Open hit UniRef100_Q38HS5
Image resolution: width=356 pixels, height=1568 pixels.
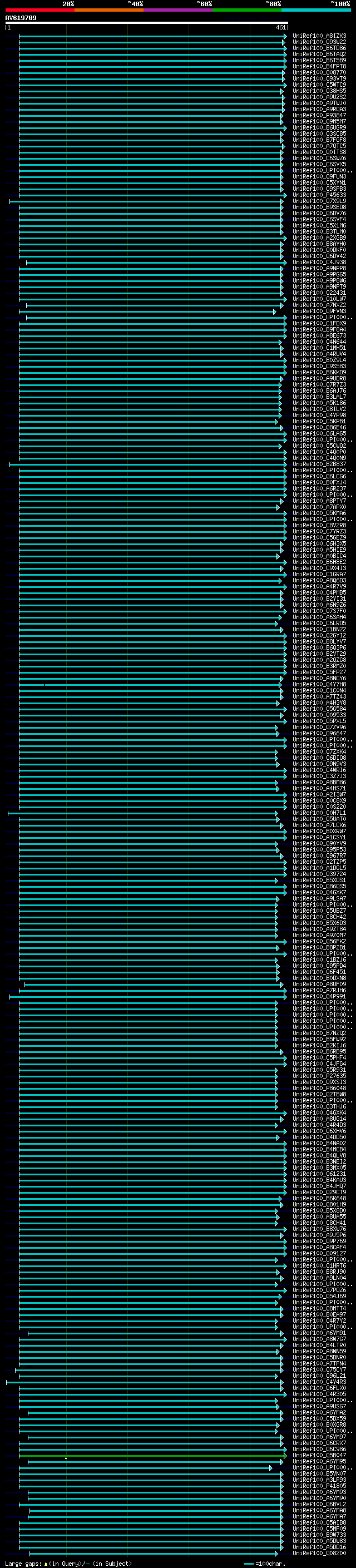(319, 91)
